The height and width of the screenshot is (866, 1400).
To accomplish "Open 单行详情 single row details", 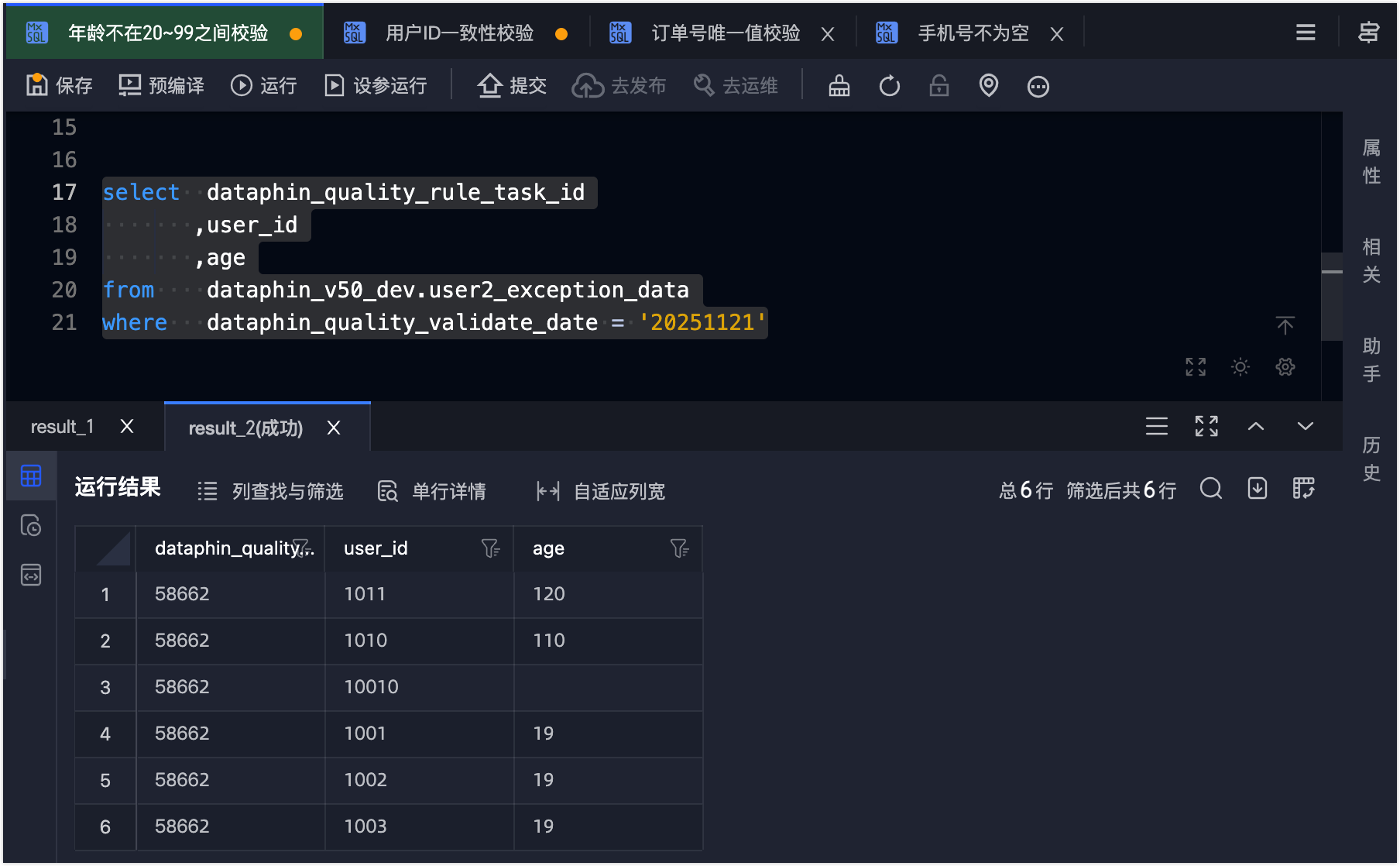I will (431, 491).
